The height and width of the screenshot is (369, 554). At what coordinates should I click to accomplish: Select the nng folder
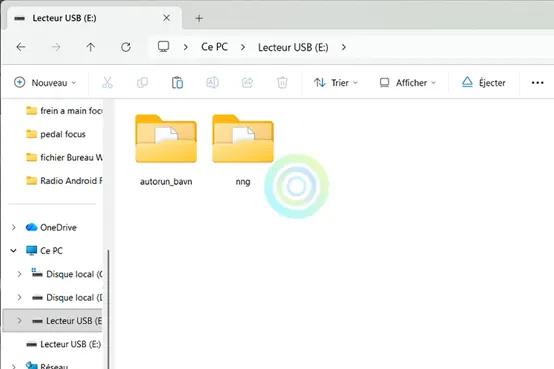coord(243,150)
